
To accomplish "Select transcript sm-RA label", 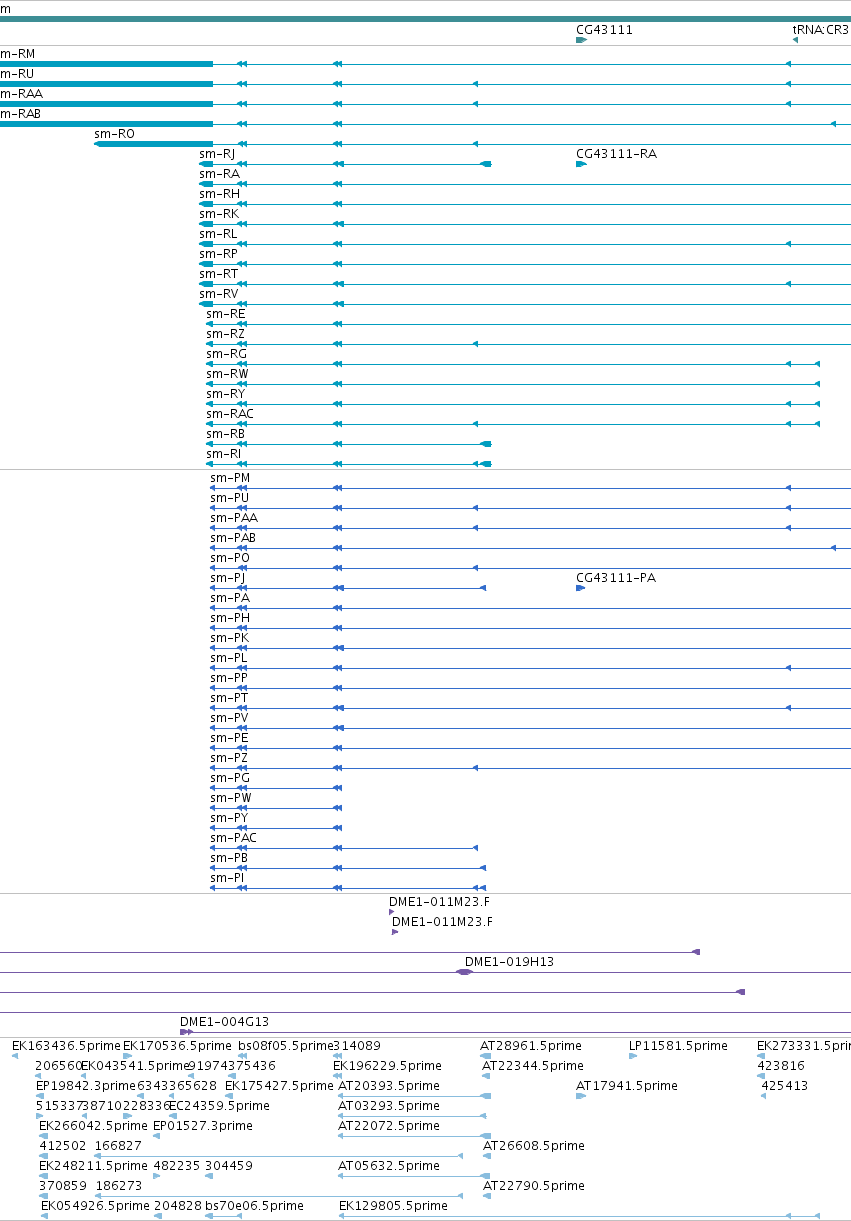I will [219, 174].
